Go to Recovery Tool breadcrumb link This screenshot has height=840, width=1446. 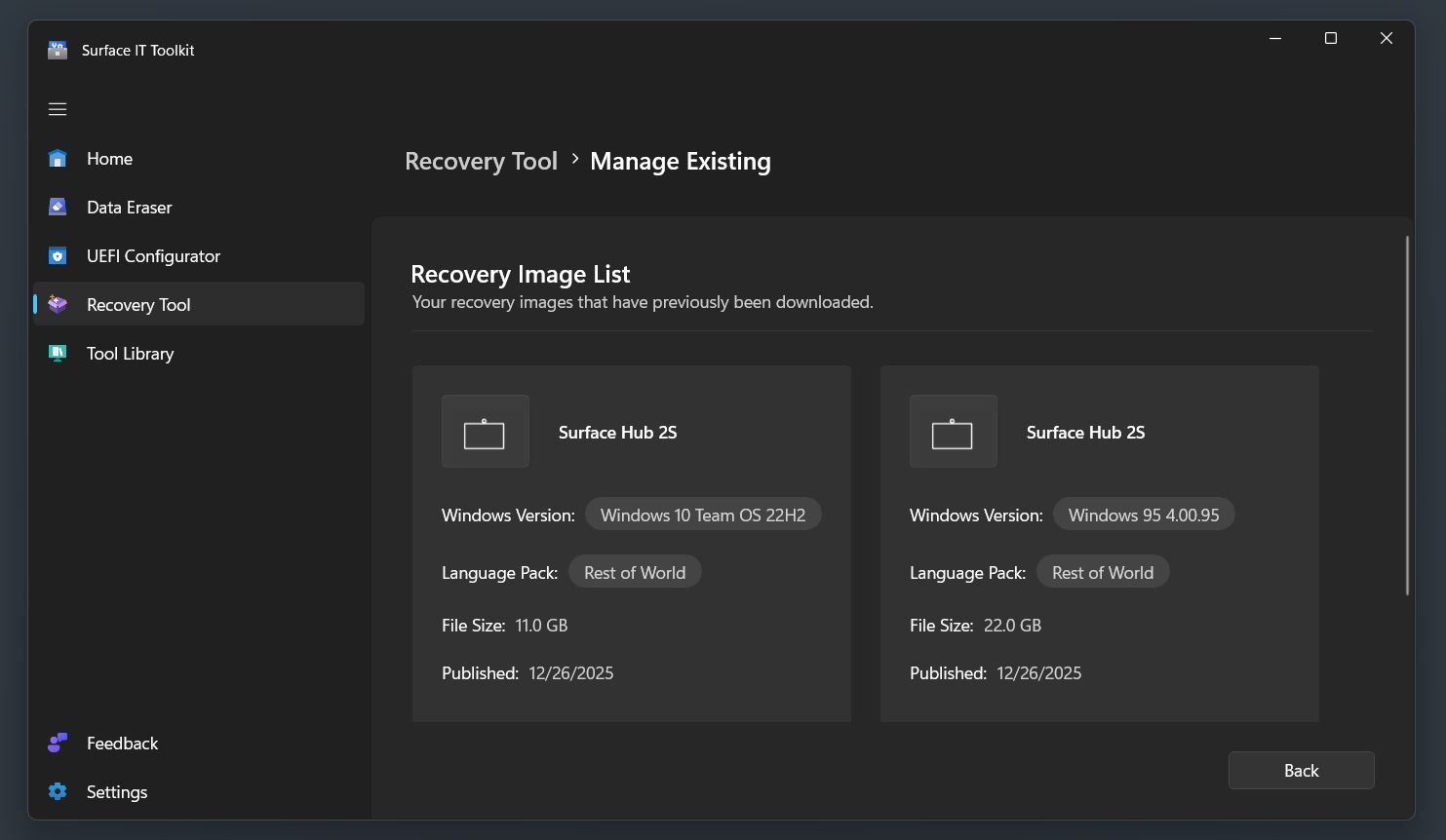click(x=481, y=161)
